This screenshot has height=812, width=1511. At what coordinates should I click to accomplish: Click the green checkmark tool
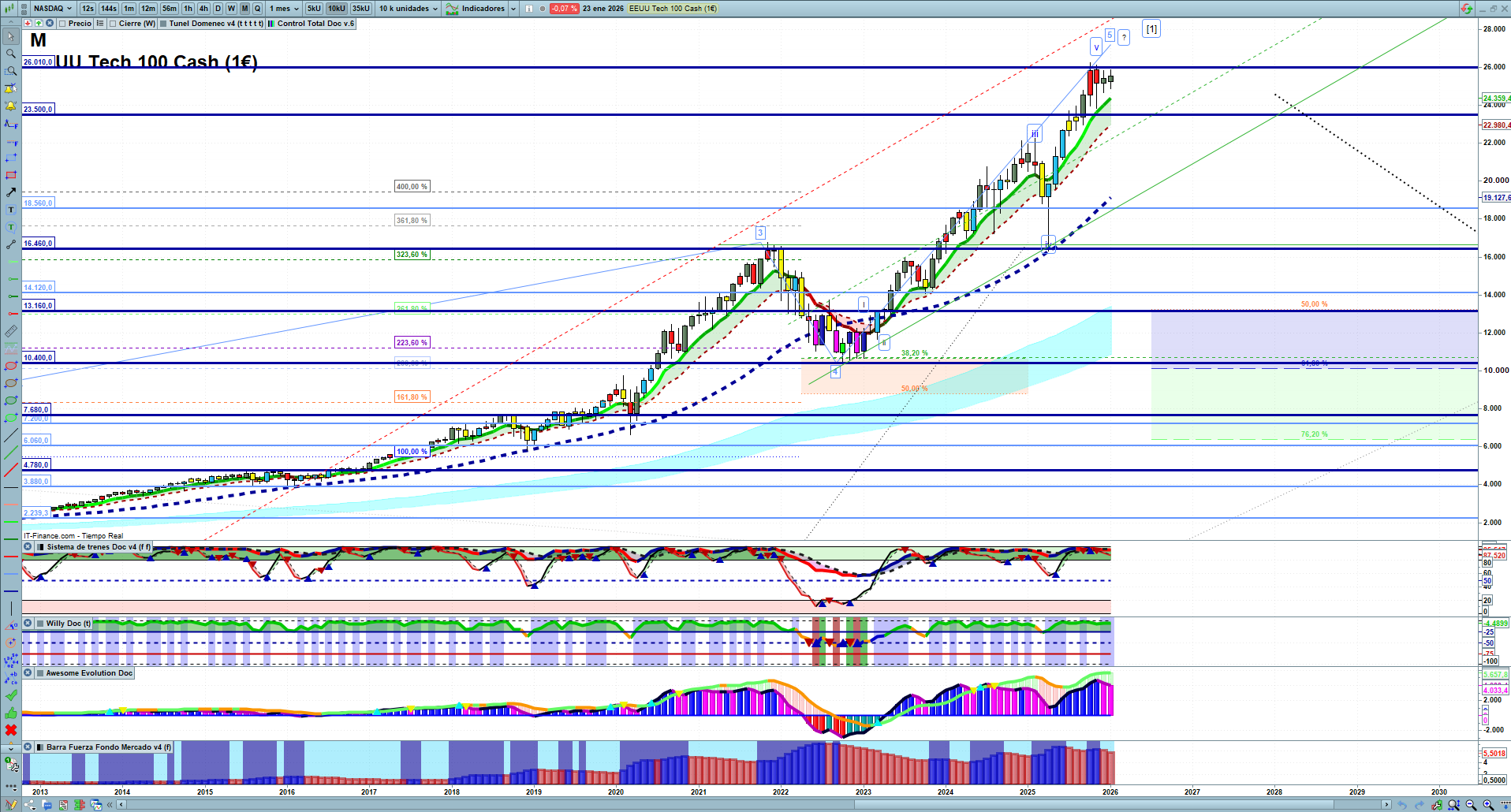click(11, 695)
